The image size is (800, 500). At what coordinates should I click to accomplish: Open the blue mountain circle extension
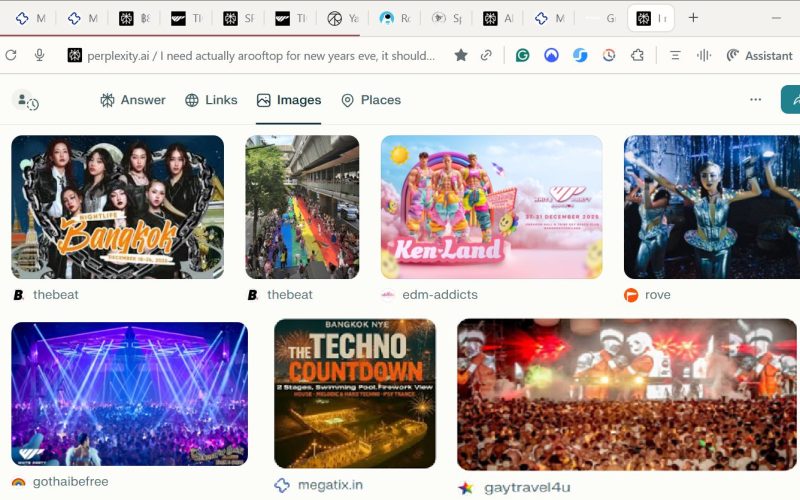pos(551,55)
